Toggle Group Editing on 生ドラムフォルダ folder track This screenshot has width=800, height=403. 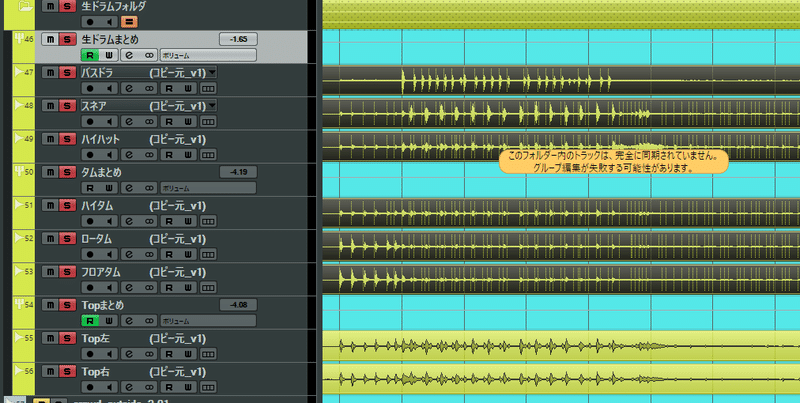tap(129, 22)
